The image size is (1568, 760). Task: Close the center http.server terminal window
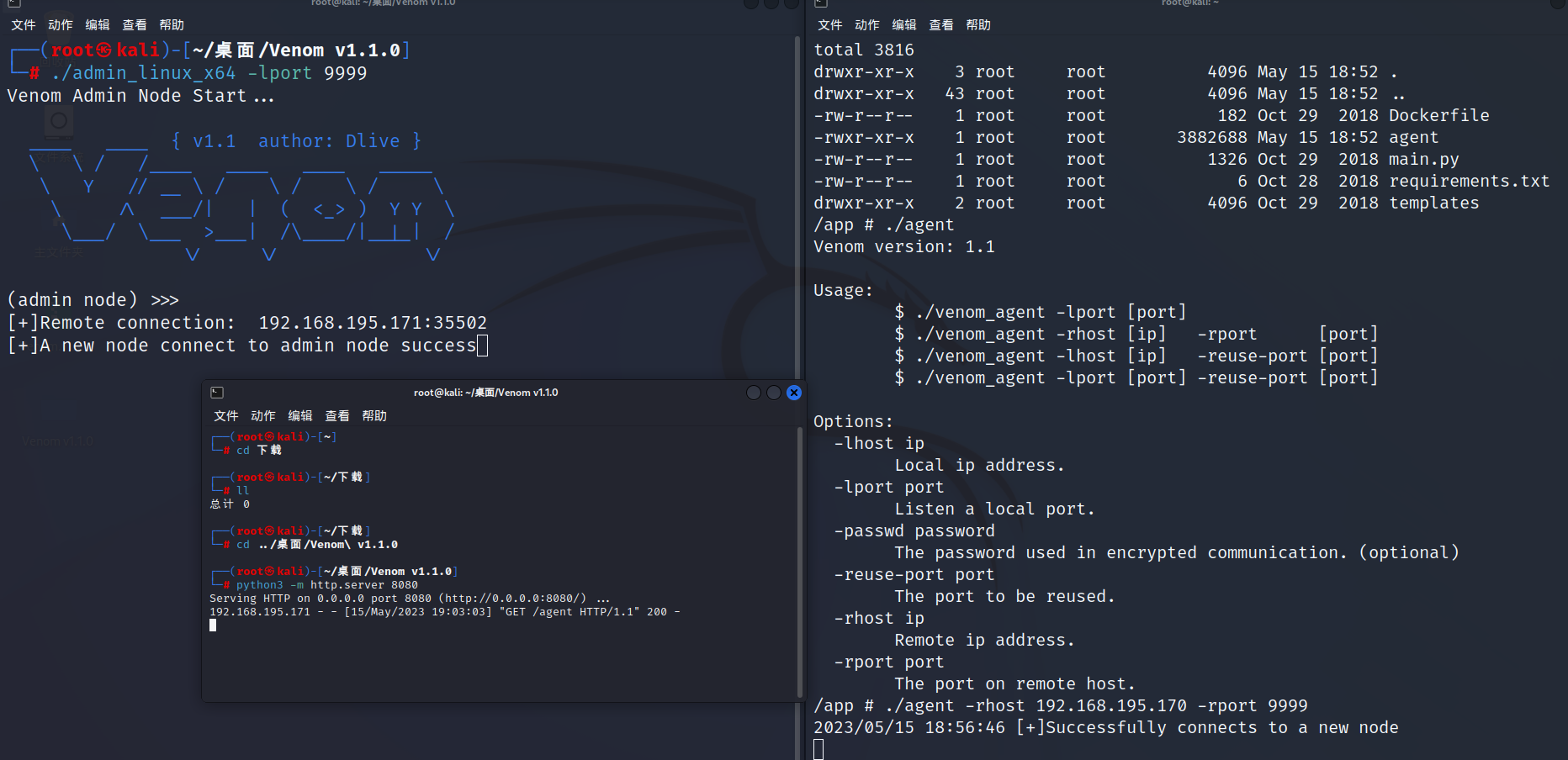point(793,392)
